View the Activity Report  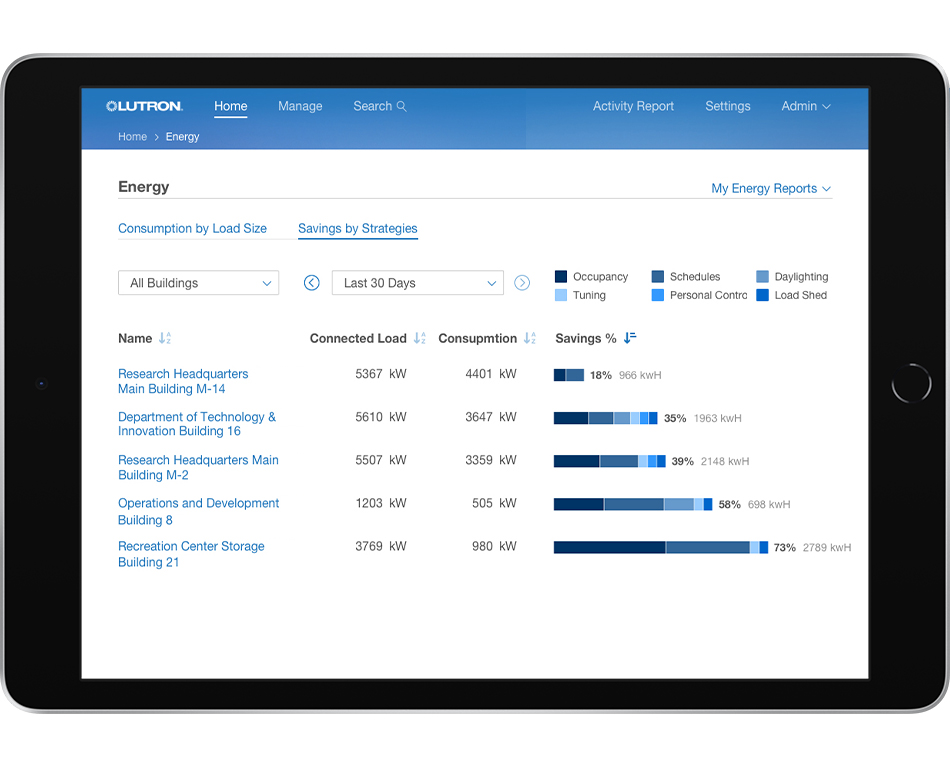633,106
